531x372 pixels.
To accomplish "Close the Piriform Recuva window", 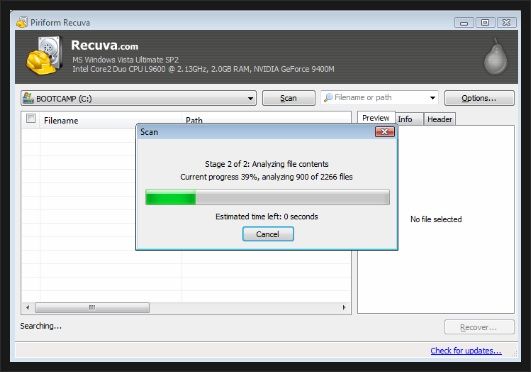I will pos(507,23).
